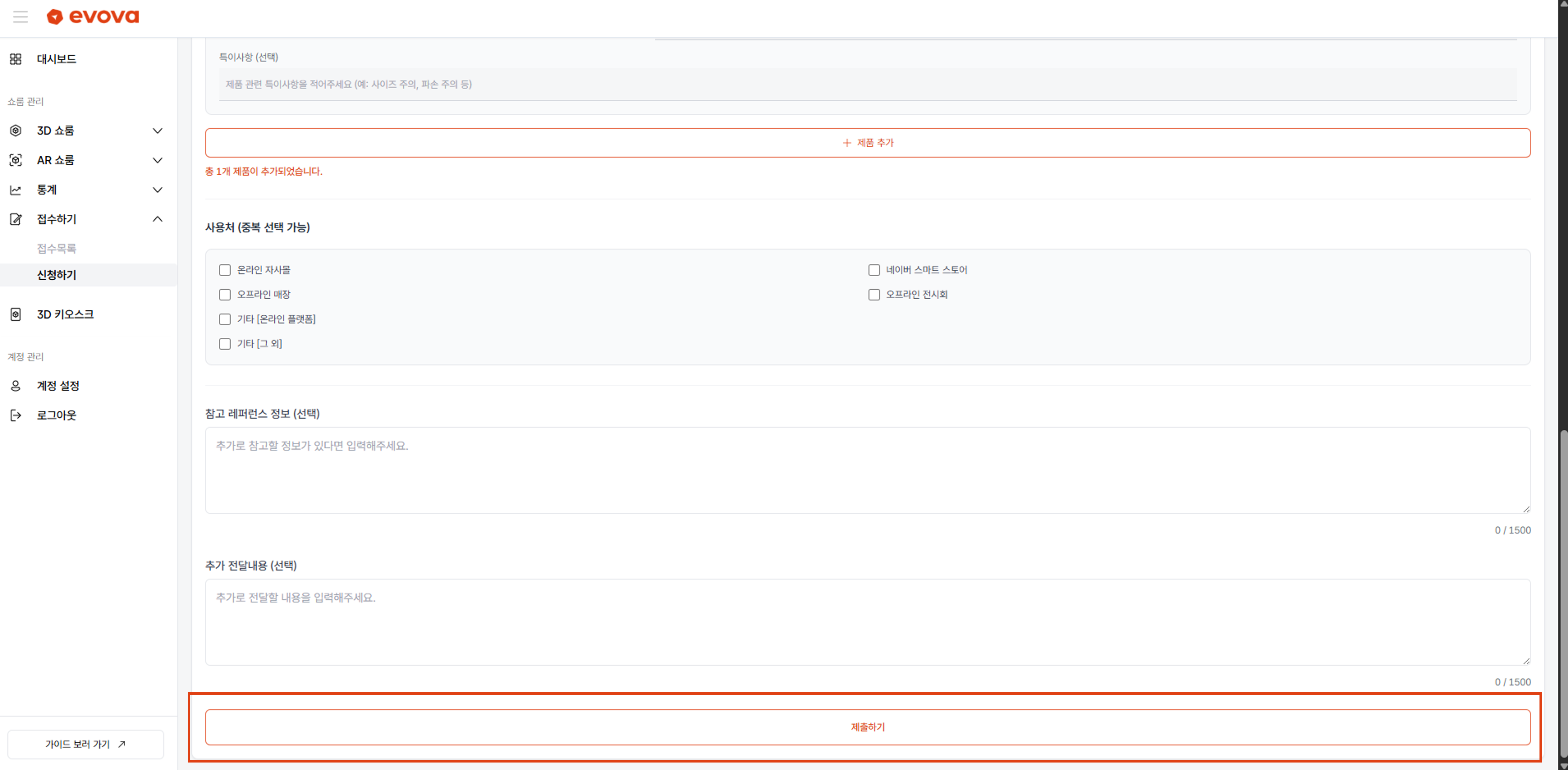Click the + 제품 추가 button

coord(867,143)
